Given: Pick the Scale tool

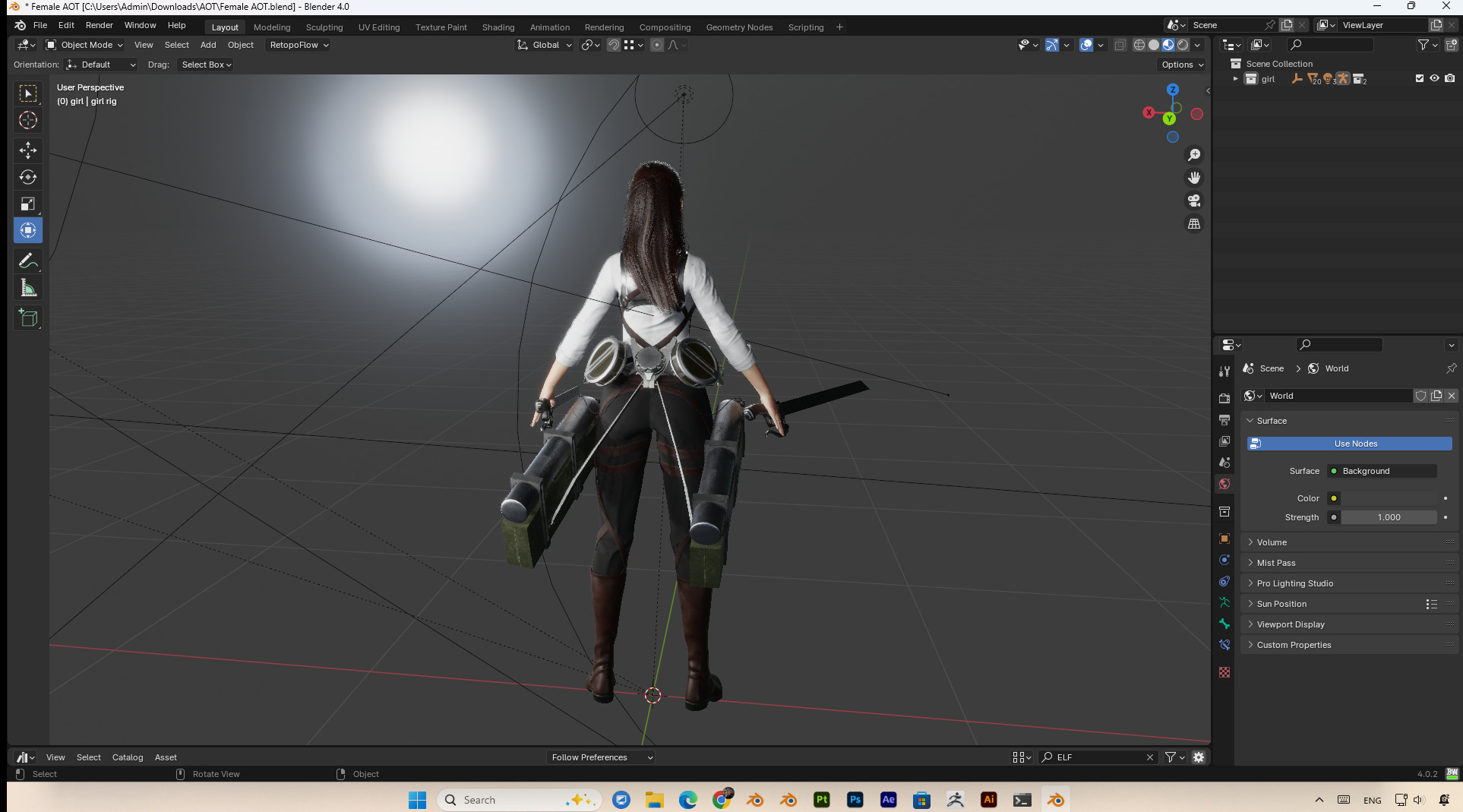Looking at the screenshot, I should pos(28,204).
